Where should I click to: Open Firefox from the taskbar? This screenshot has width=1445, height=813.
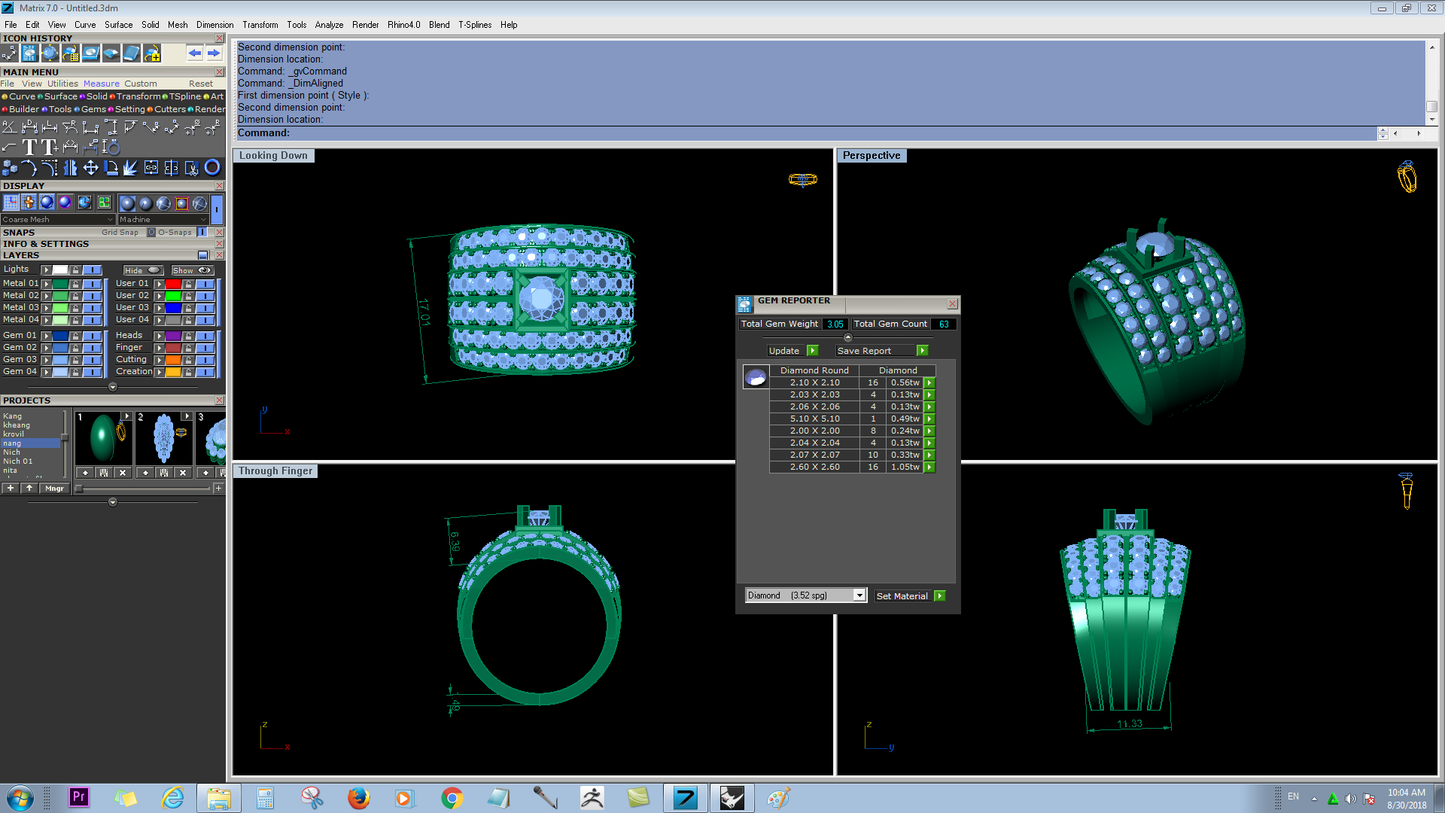358,798
